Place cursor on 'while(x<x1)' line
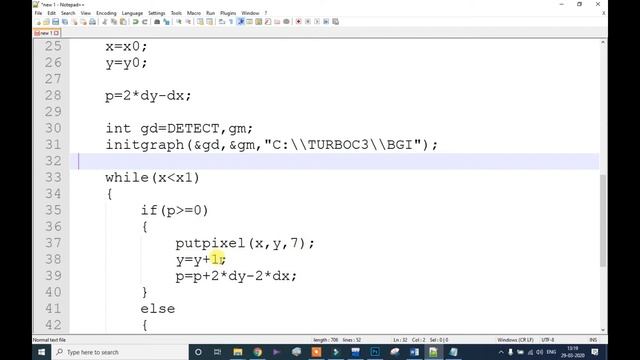Screen dimensions: 640x360 pos(152,178)
